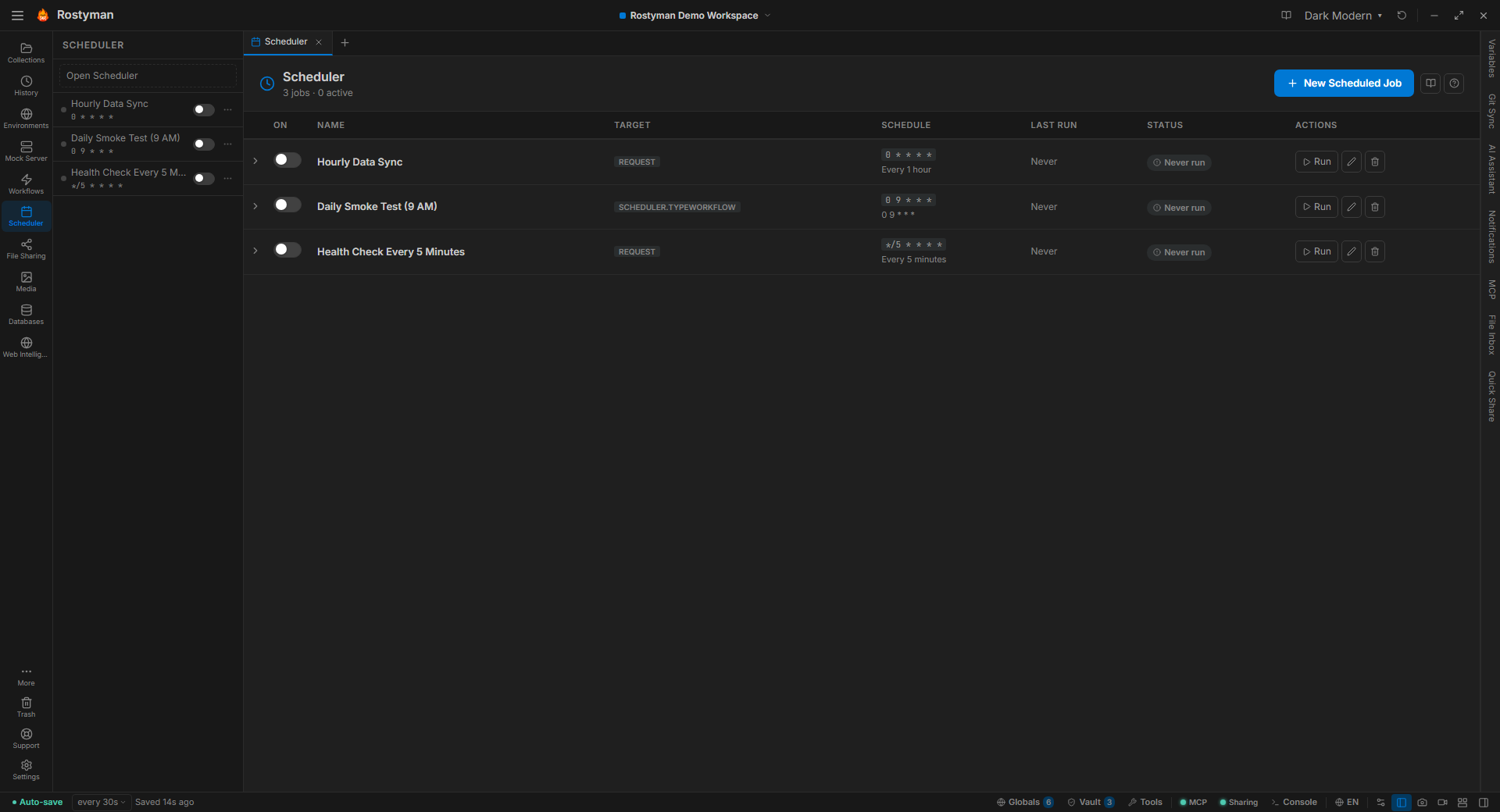This screenshot has width=1500, height=812.
Task: Open Databases in the sidebar
Action: 26,315
